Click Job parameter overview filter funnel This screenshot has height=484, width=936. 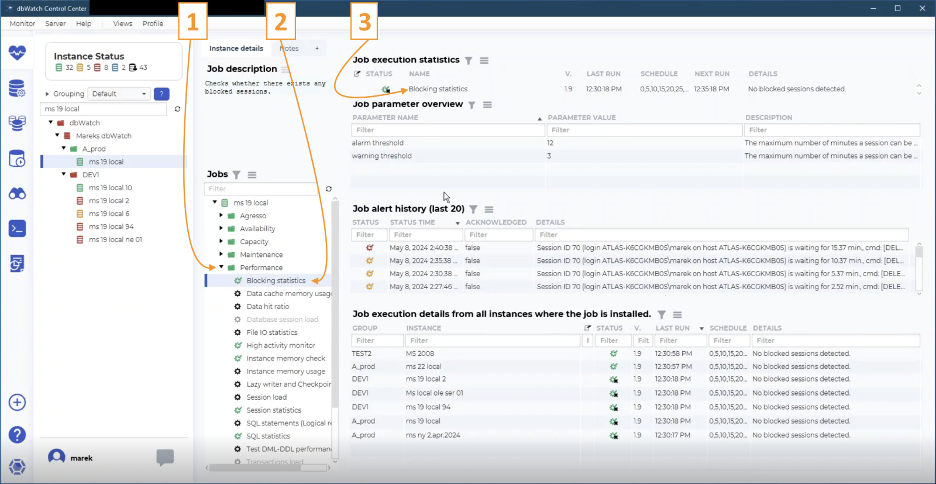click(472, 104)
